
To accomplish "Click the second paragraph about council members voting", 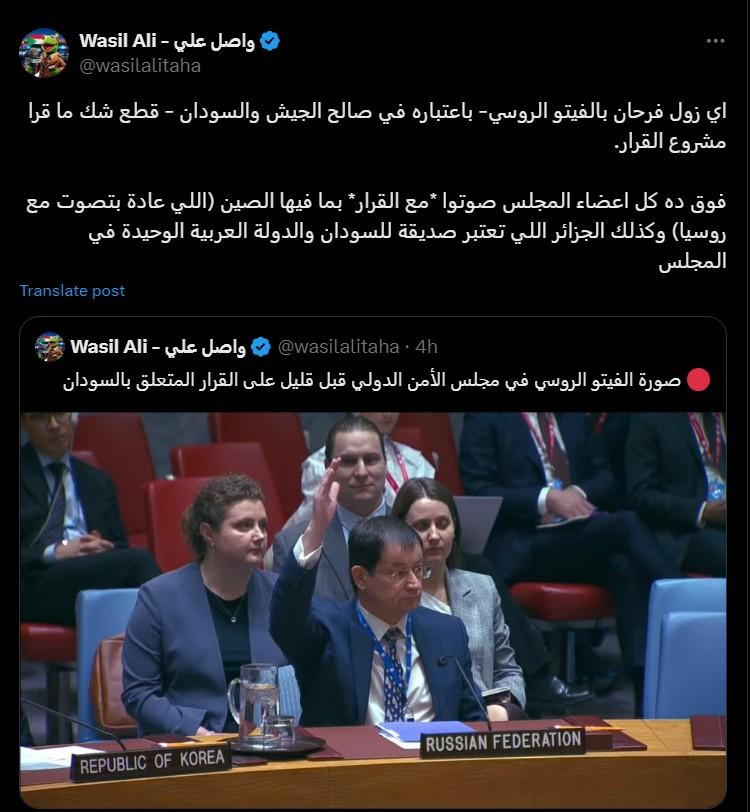I will (x=376, y=231).
